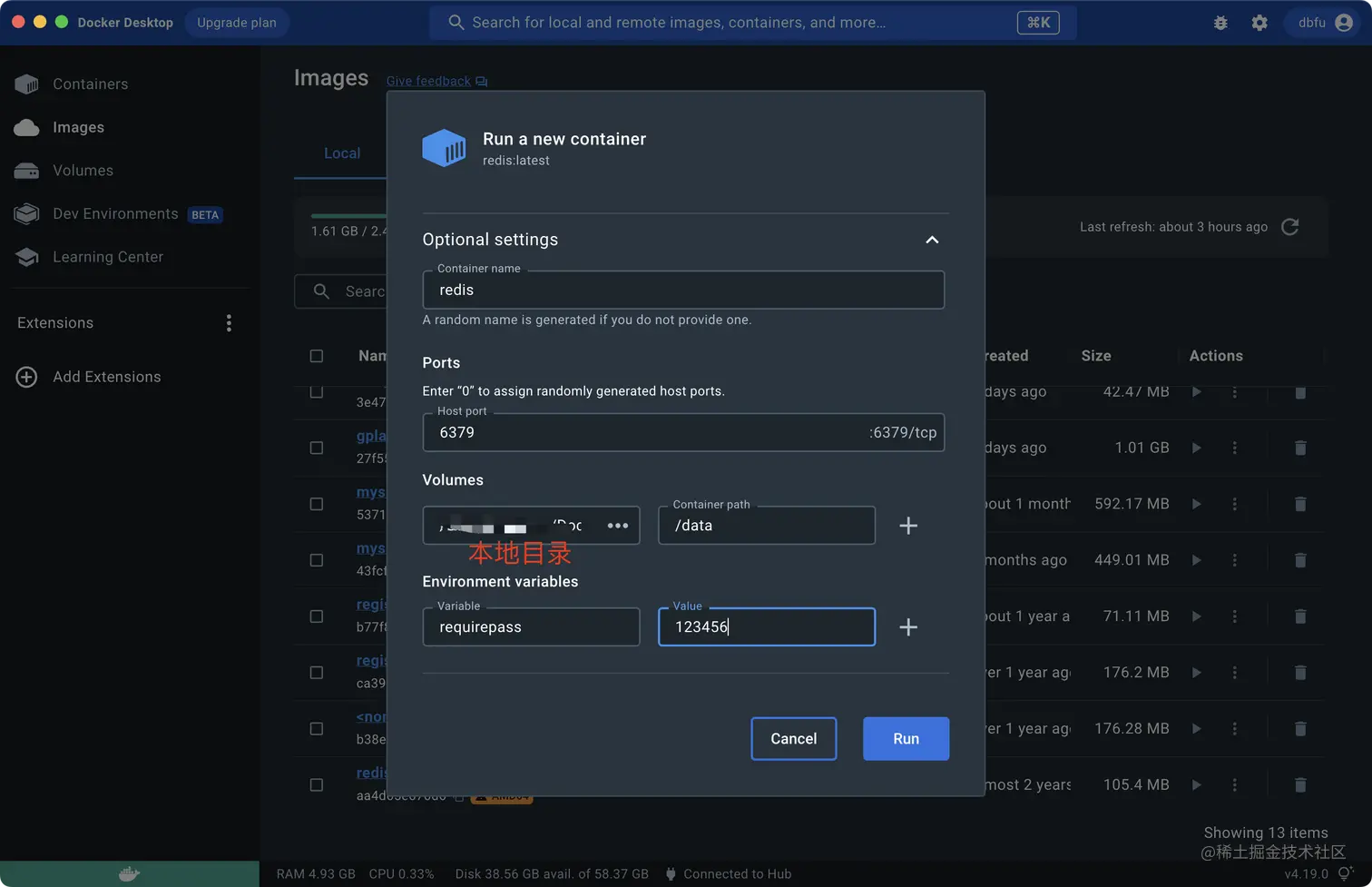Open more actions for 449.01 MB image
This screenshot has width=1372, height=887.
(x=1234, y=560)
